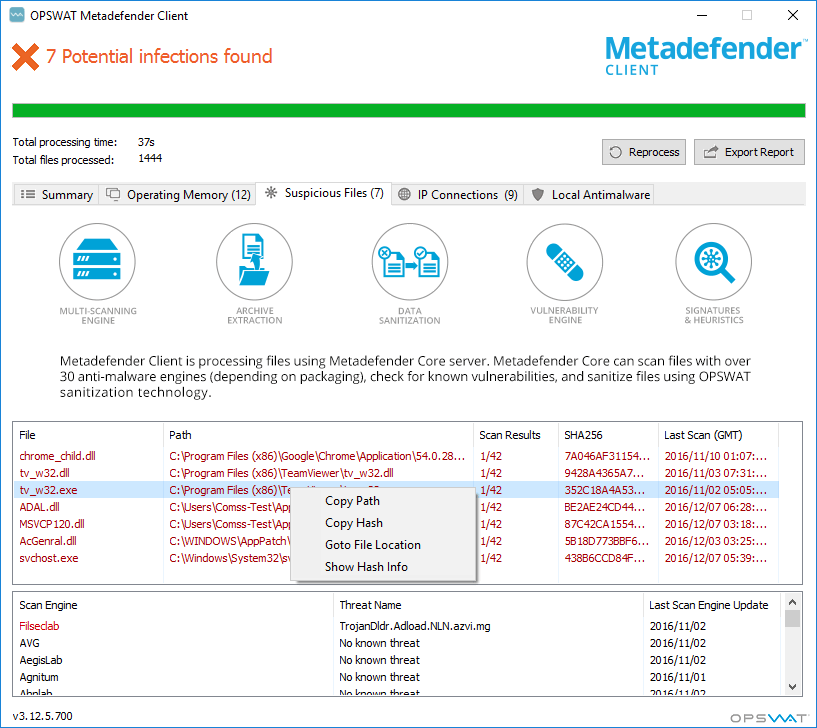Open the Summary tab
The image size is (817, 728).
(56, 194)
